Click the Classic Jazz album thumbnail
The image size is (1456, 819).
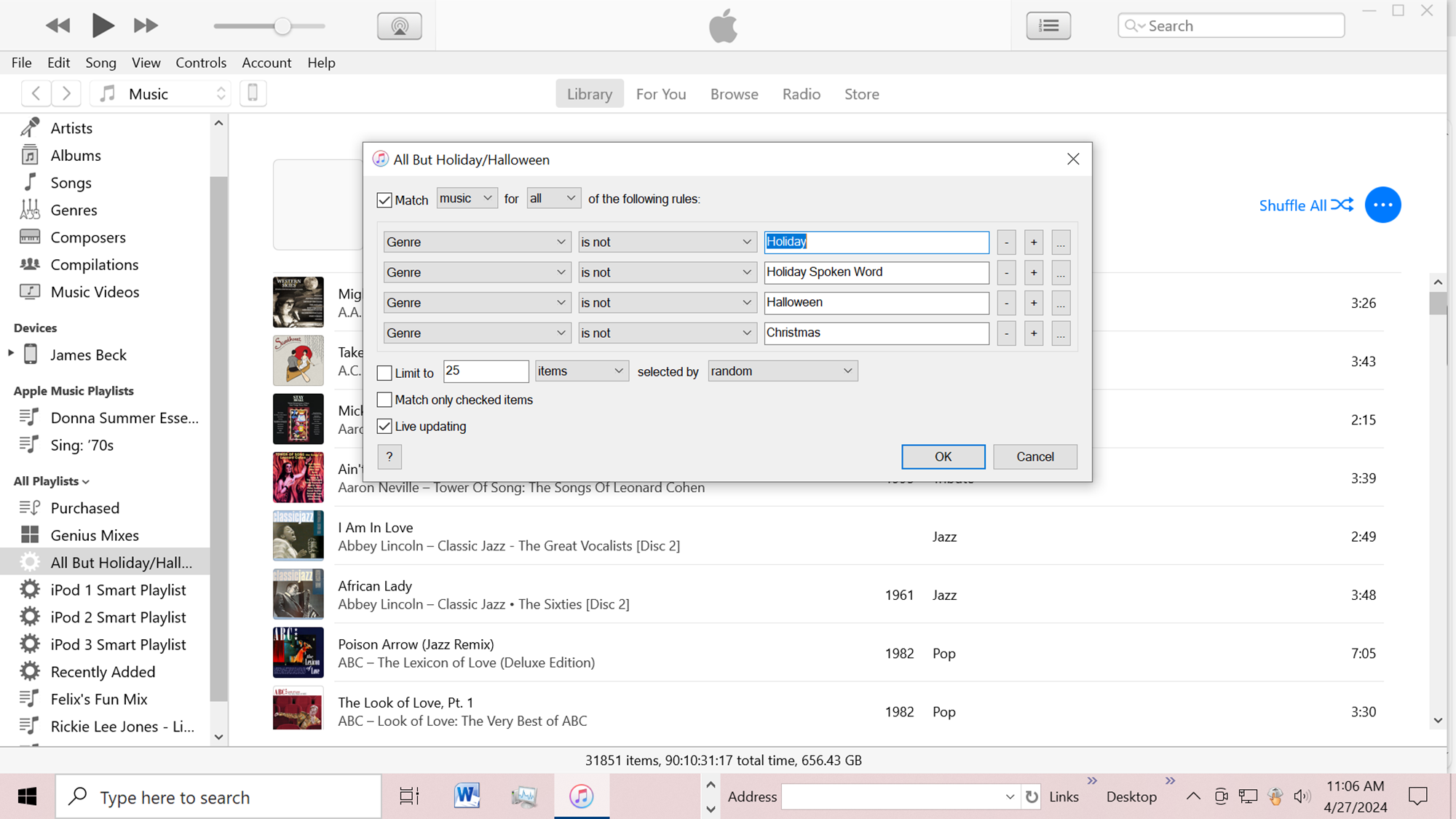tap(298, 536)
